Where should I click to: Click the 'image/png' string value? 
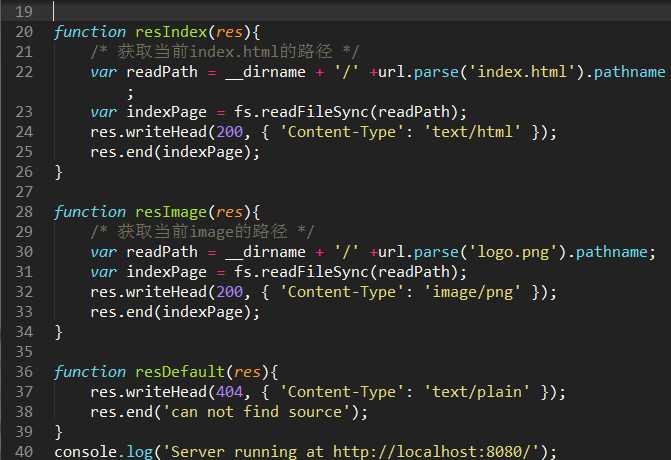(472, 292)
